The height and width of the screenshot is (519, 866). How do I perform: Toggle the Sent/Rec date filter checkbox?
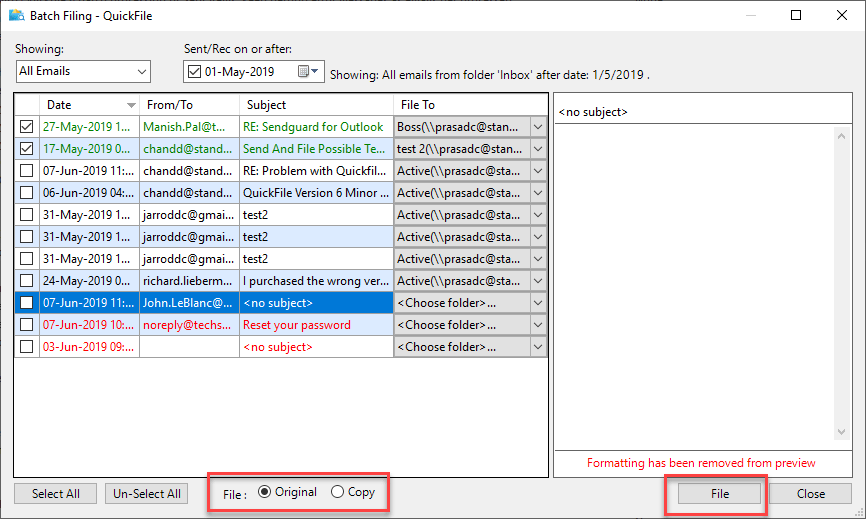pos(194,71)
